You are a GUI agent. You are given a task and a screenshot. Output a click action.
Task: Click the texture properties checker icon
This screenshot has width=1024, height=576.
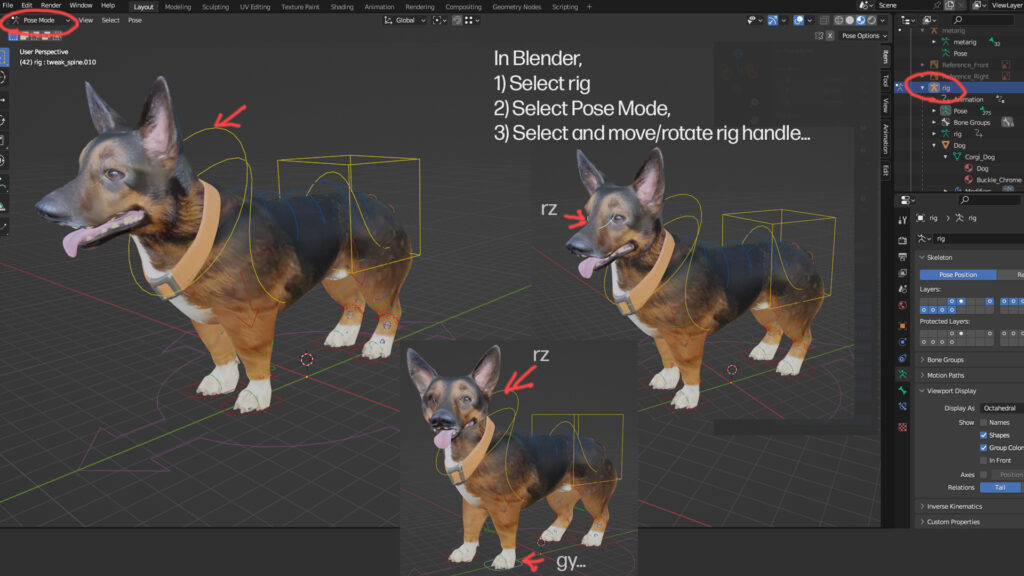[903, 427]
